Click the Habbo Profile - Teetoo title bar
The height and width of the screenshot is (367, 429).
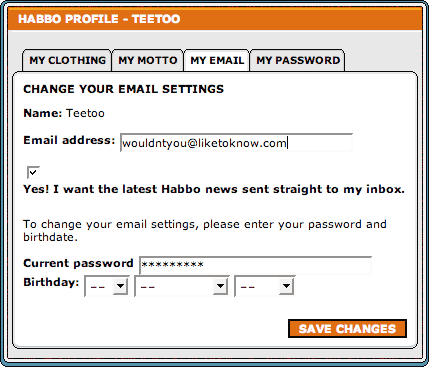tap(214, 19)
